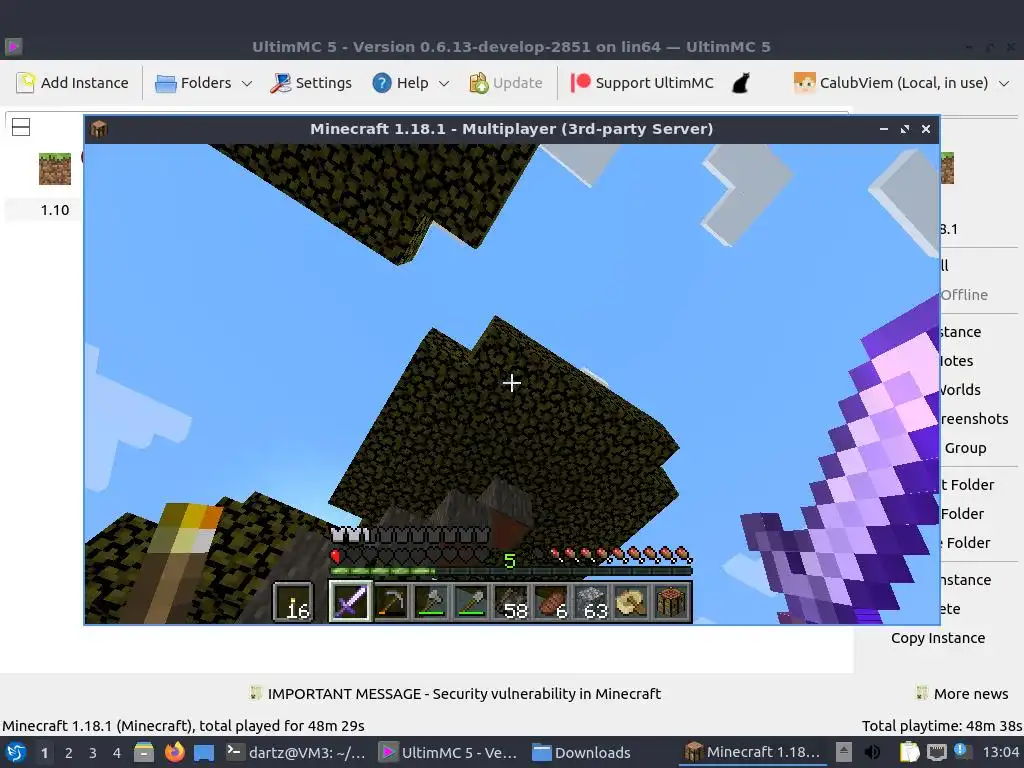Click the experience bar in Minecraft

(511, 571)
